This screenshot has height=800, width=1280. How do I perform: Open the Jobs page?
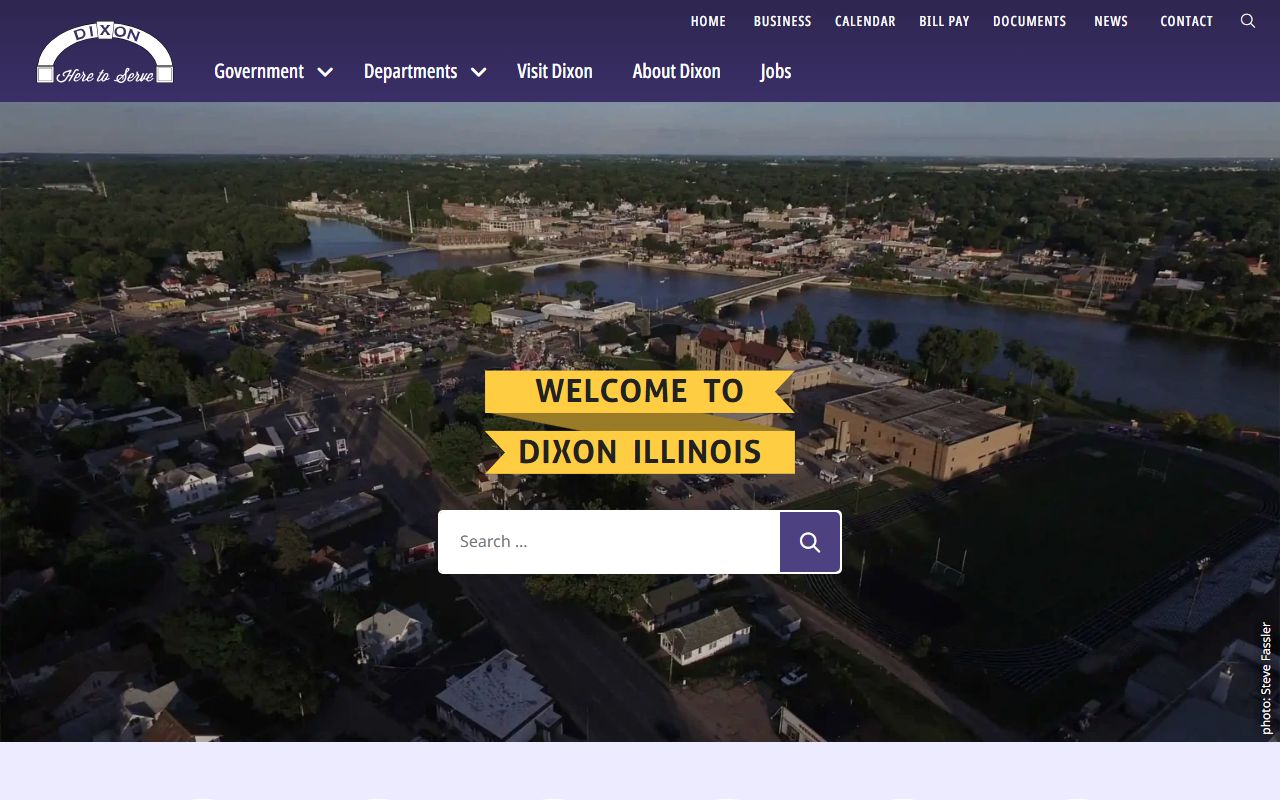tap(775, 71)
